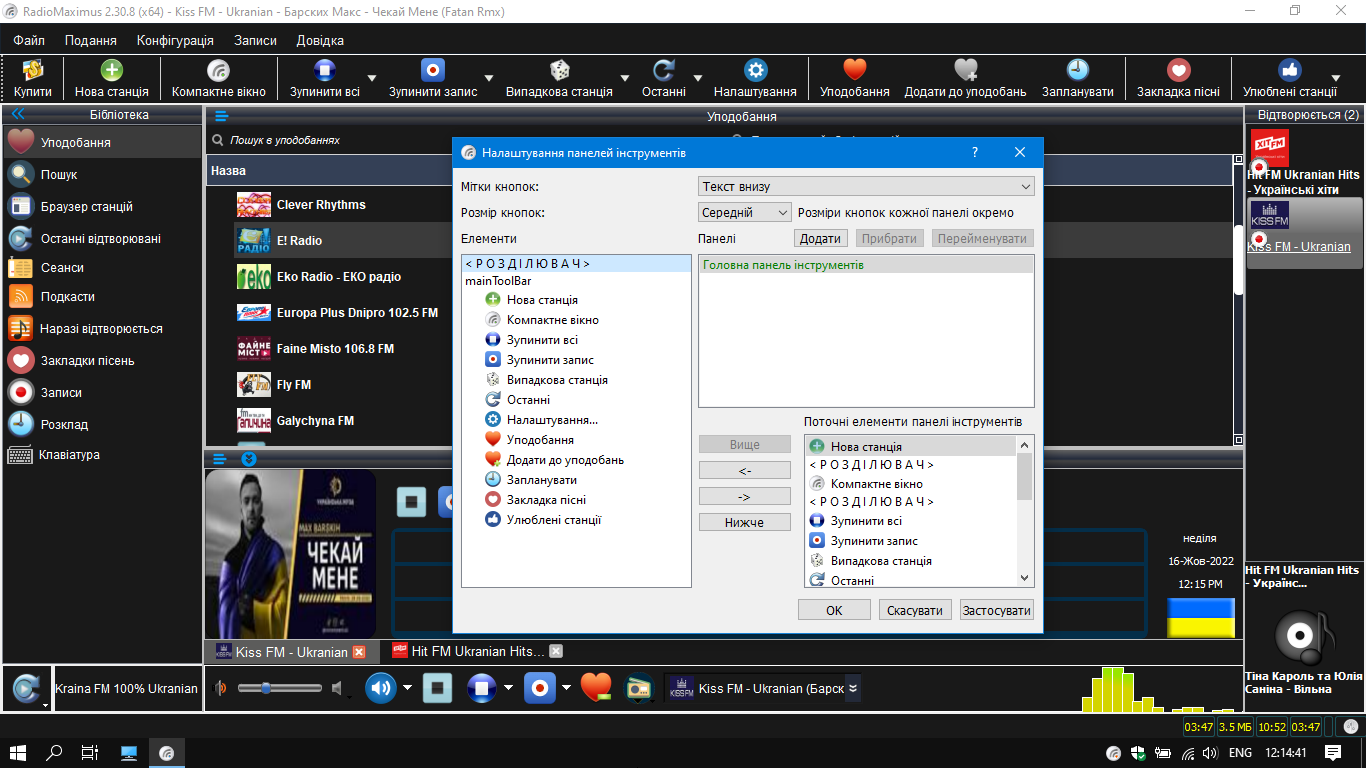Switch to Компактне вікно from the main toolbar
The image size is (1366, 768).
click(x=219, y=79)
